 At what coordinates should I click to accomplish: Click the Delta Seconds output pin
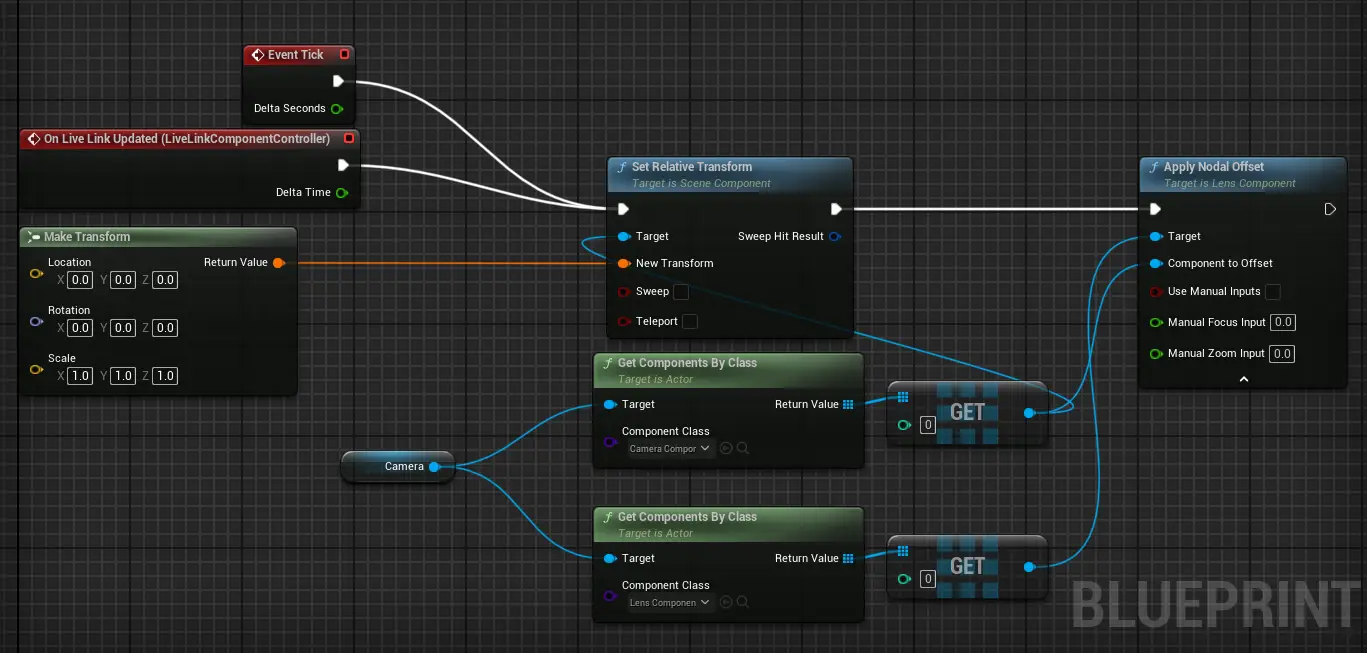tap(337, 108)
